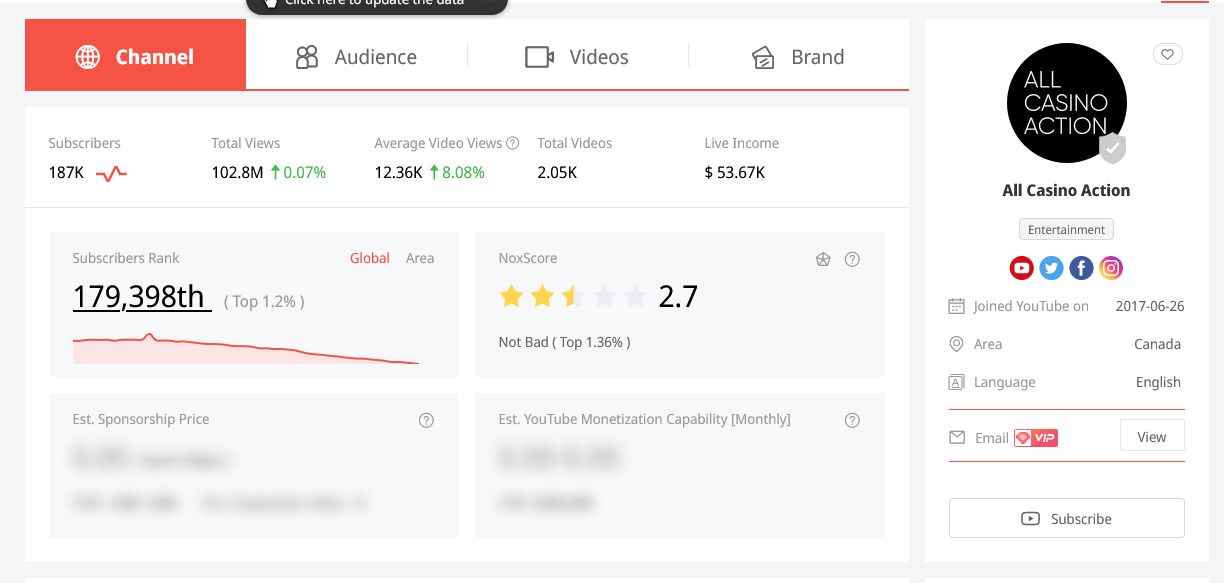Click the Est. Sponsorship Price help icon
The width and height of the screenshot is (1224, 583).
pos(426,420)
